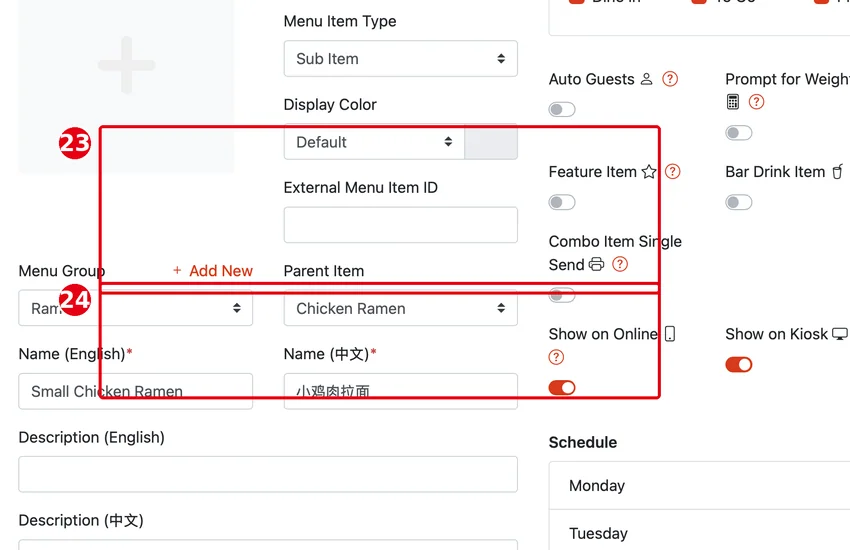Viewport: 850px width, 550px height.
Task: Click the Auto Guests person icon
Action: coord(647,79)
